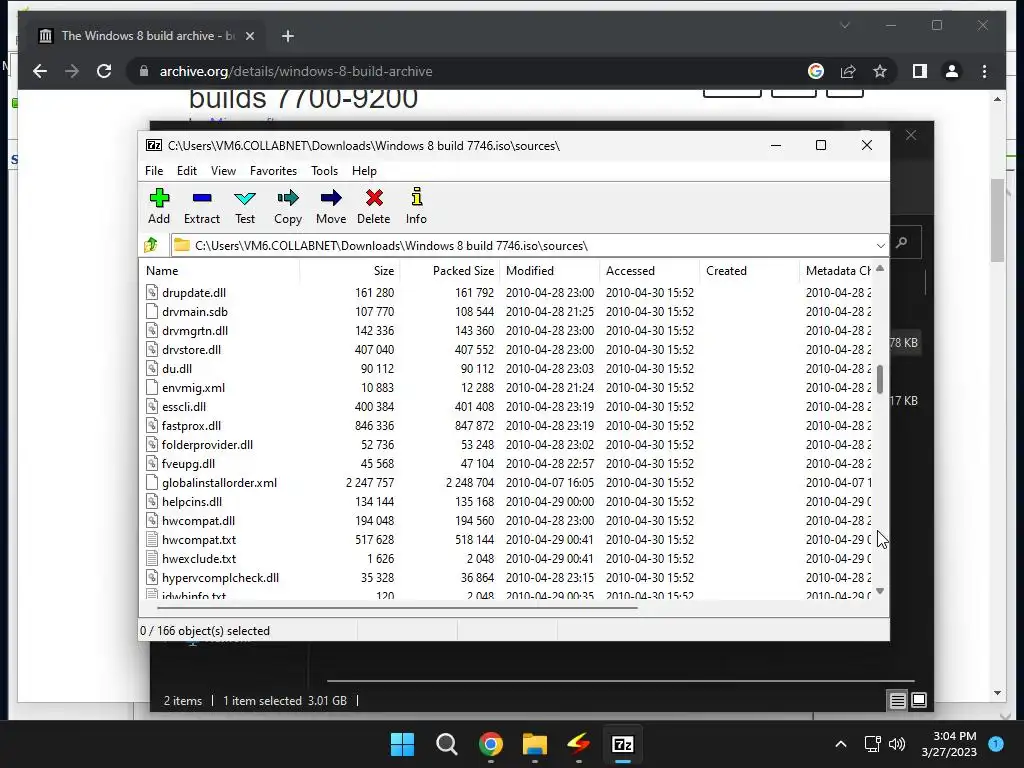Click the Google icon in address bar
Image resolution: width=1024 pixels, height=768 pixels.
816,71
